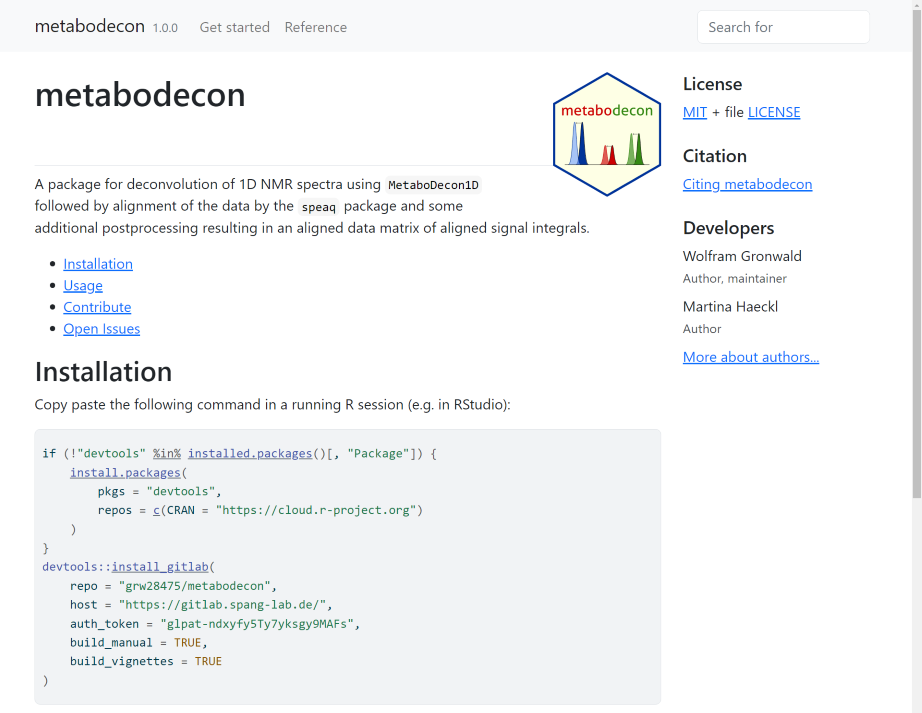This screenshot has height=713, width=922.
Task: Jump to the Contribute section link
Action: pyautogui.click(x=97, y=307)
